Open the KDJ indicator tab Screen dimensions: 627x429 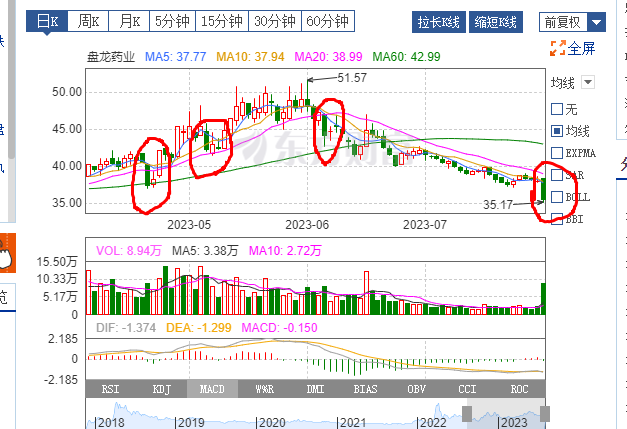(x=162, y=389)
